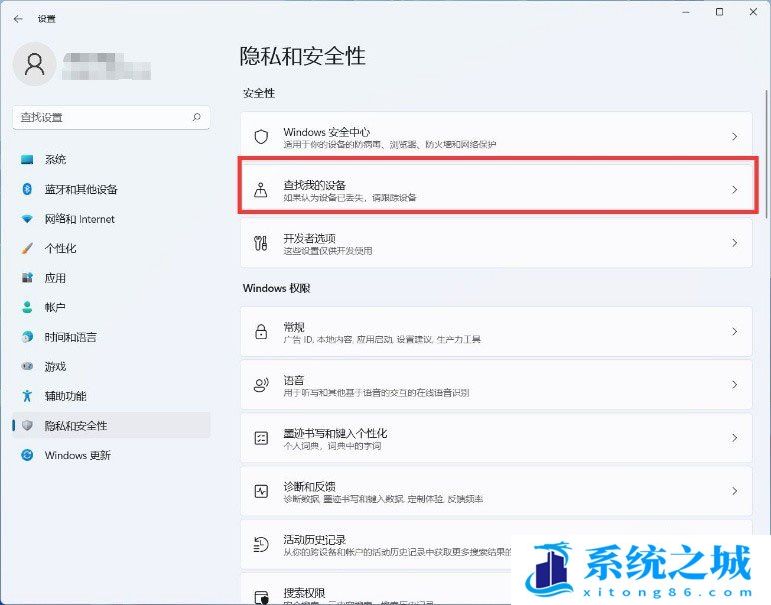
Task: Open 网络和 Internet settings
Action: tap(112, 219)
